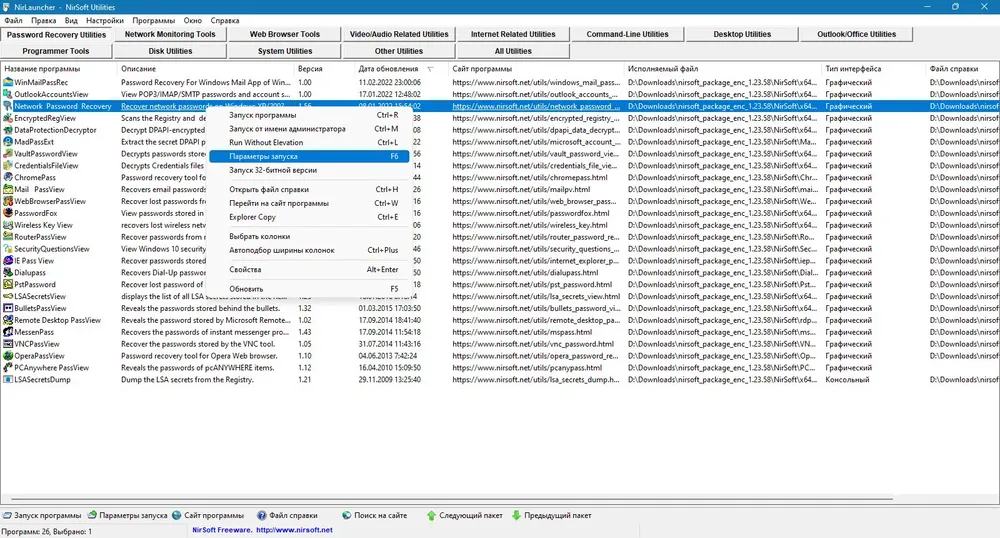Open the http://www.nirsoft.net link in status bar
This screenshot has height=538, width=1000.
point(294,530)
